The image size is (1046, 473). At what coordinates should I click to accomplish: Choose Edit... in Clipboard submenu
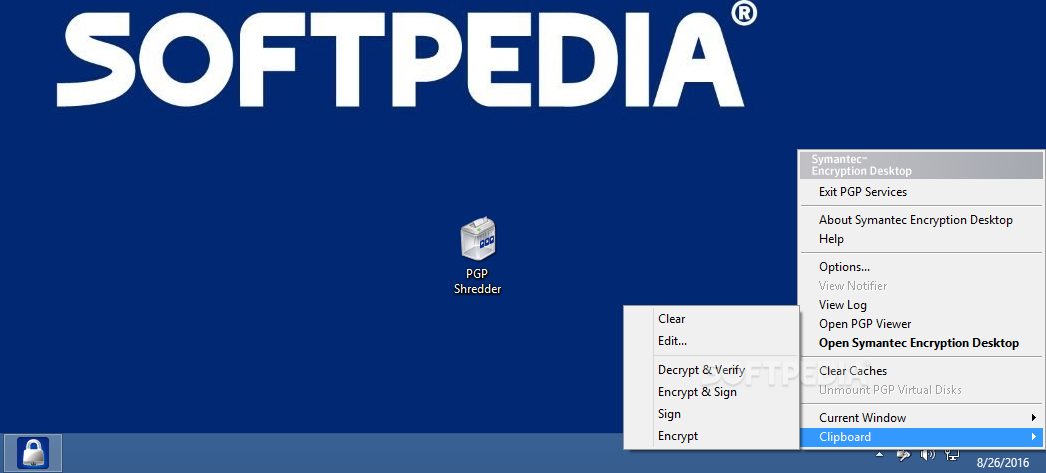pyautogui.click(x=711, y=342)
